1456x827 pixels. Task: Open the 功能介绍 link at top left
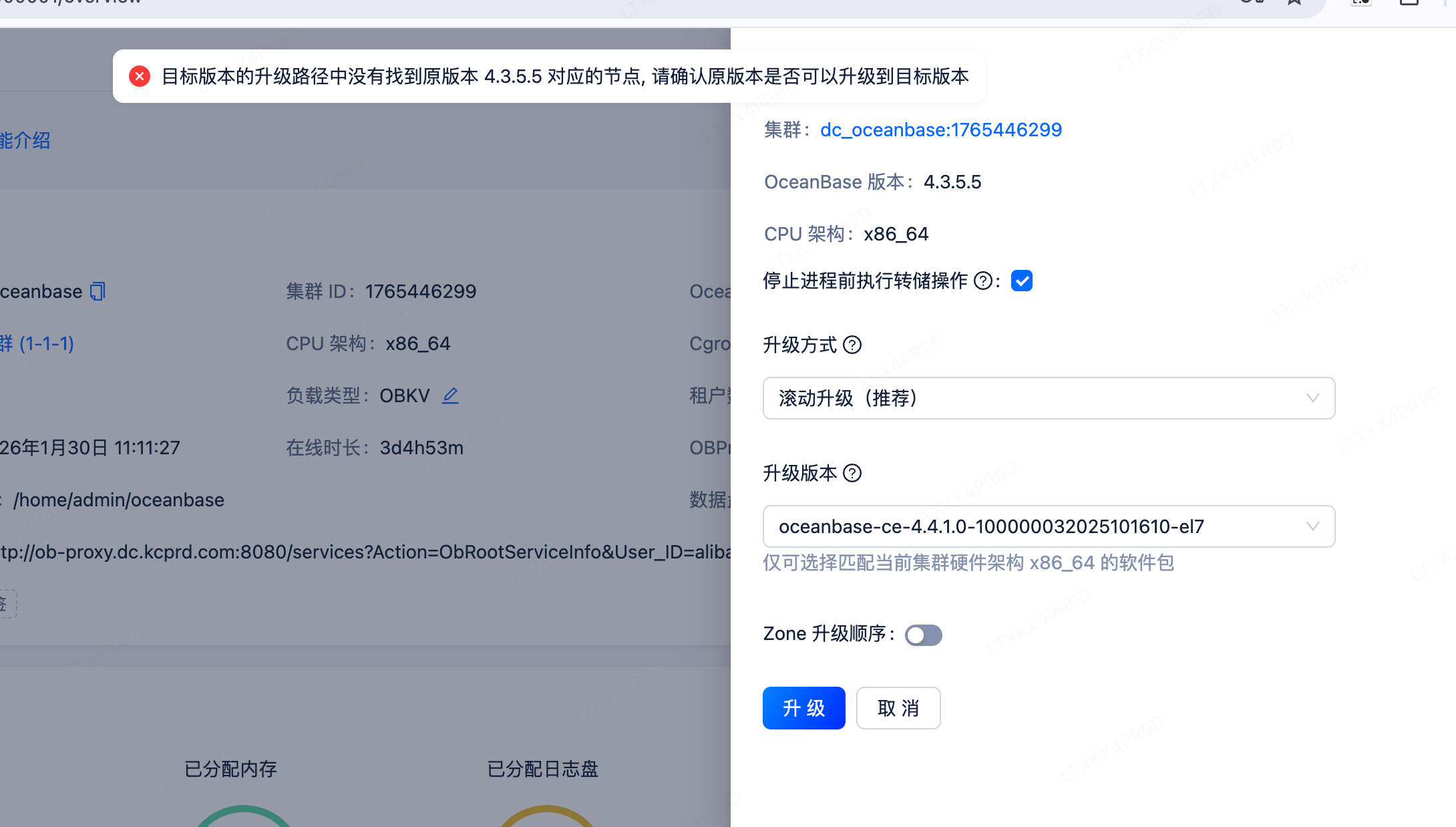pos(25,140)
